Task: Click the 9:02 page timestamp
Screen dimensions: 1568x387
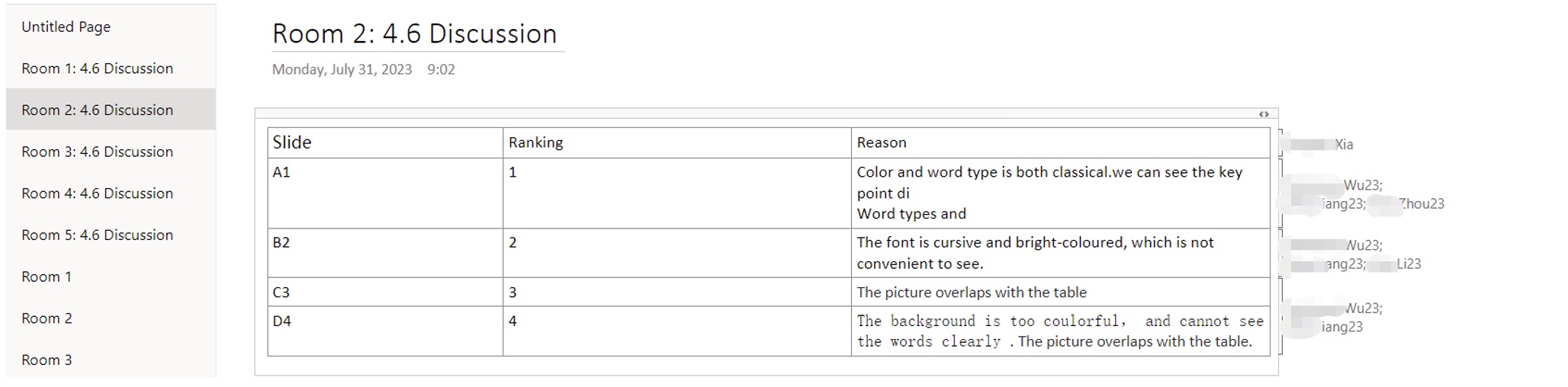Action: pyautogui.click(x=441, y=69)
